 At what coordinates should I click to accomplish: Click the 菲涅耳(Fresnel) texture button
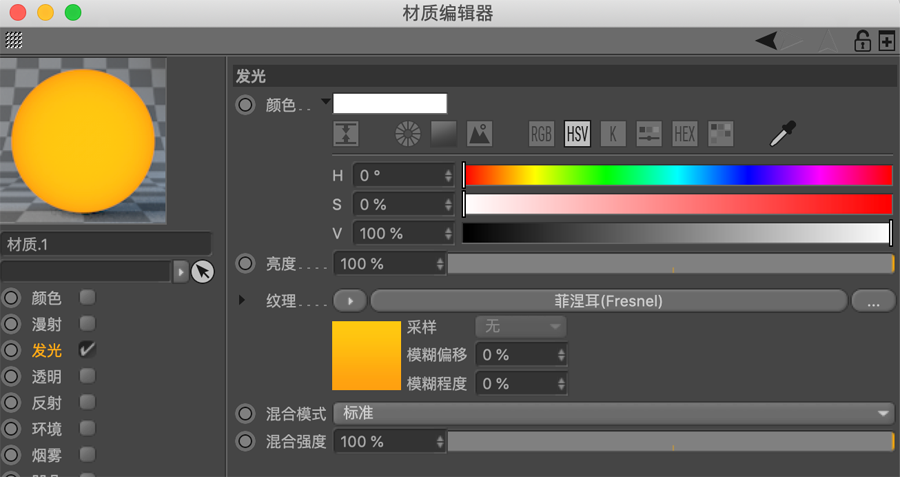[608, 300]
